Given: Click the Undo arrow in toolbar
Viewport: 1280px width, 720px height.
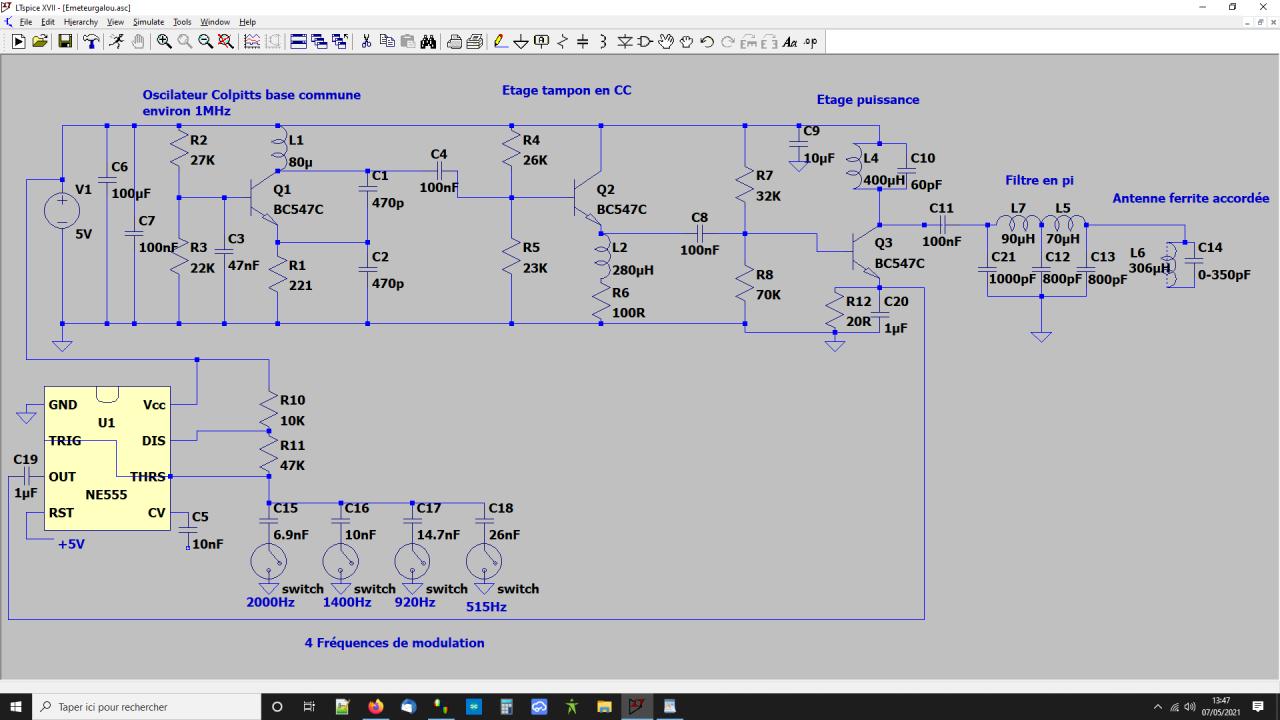Looking at the screenshot, I should pyautogui.click(x=707, y=41).
